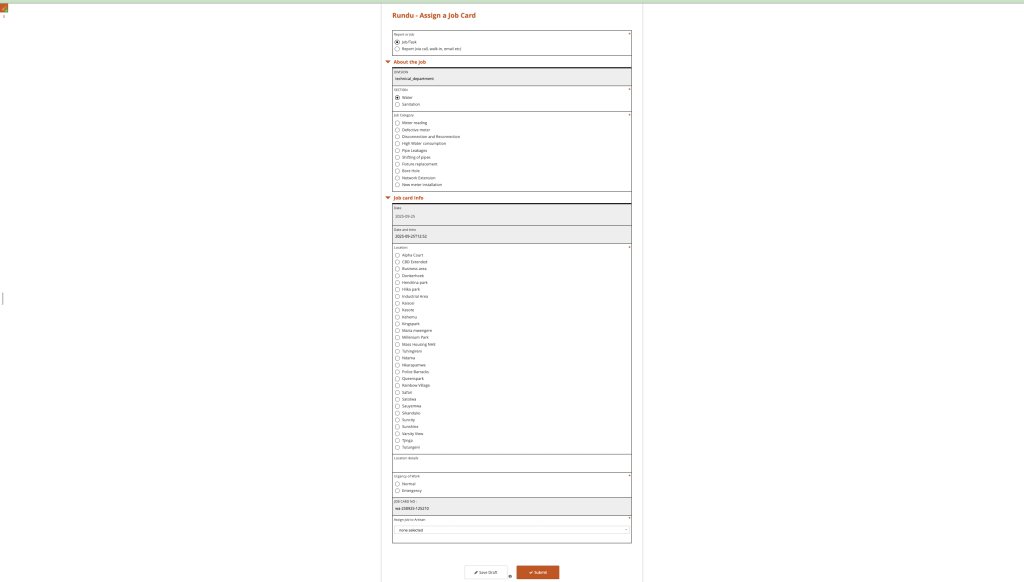Viewport: 1024px width, 582px height.
Task: Pick Bore Hole job category
Action: (397, 171)
